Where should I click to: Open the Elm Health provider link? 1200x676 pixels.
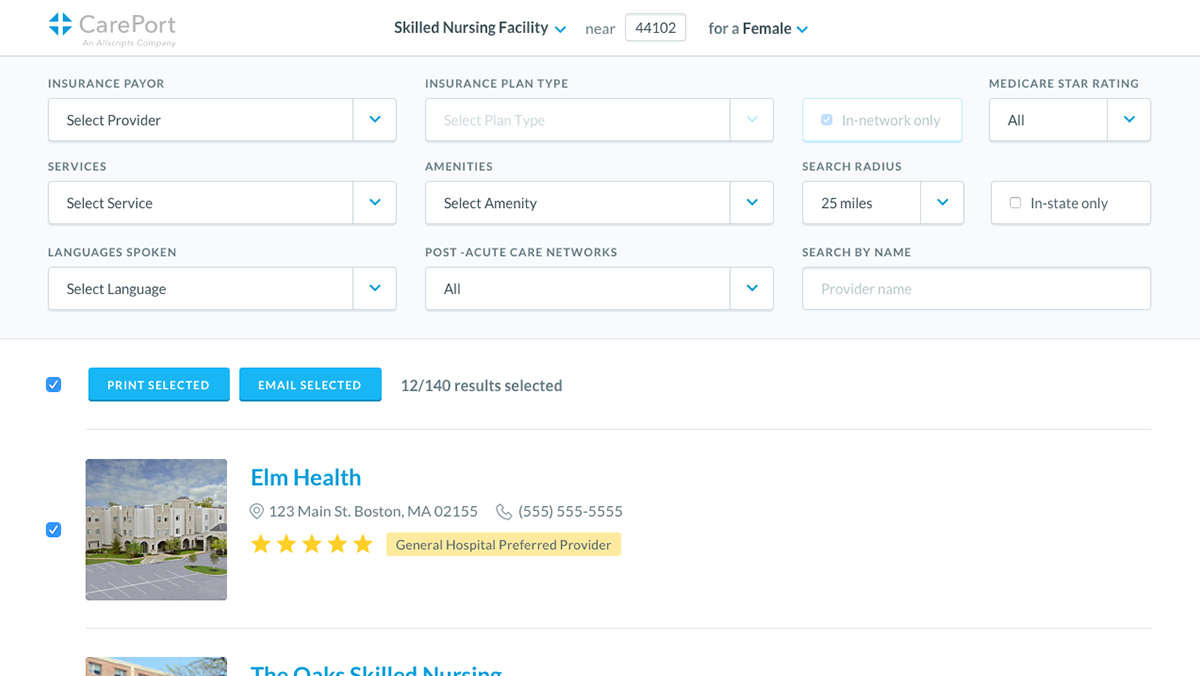306,477
